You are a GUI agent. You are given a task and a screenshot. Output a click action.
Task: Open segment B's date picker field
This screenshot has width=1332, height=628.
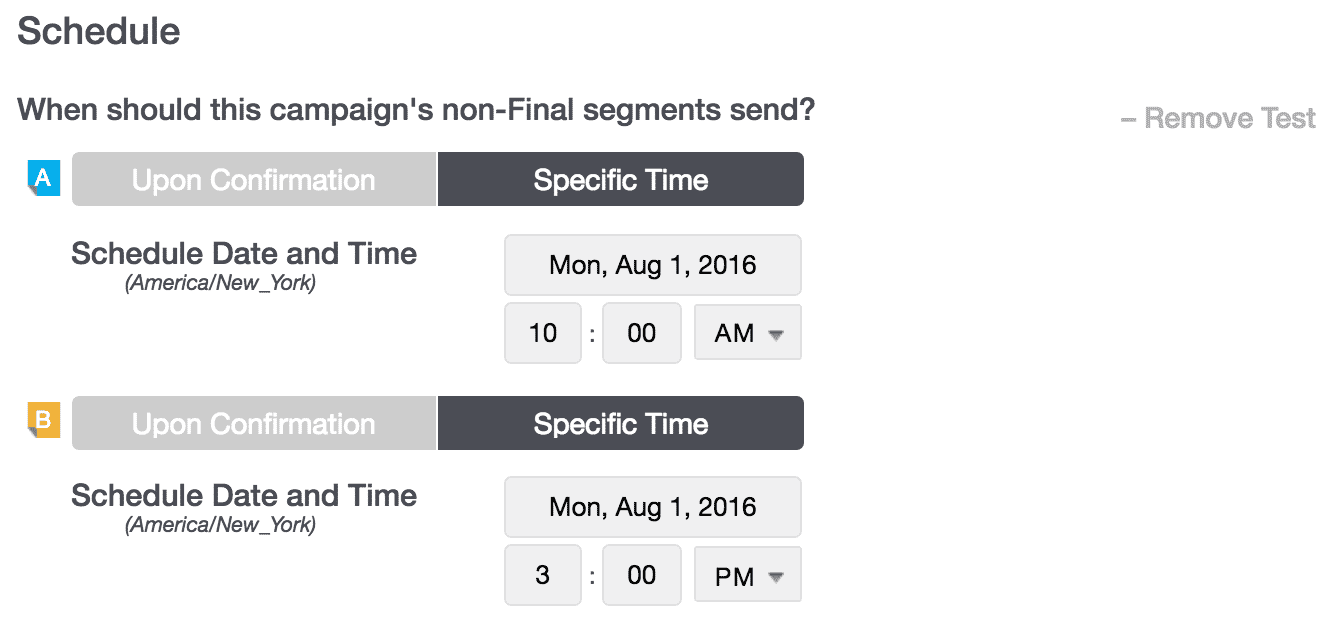tap(652, 507)
